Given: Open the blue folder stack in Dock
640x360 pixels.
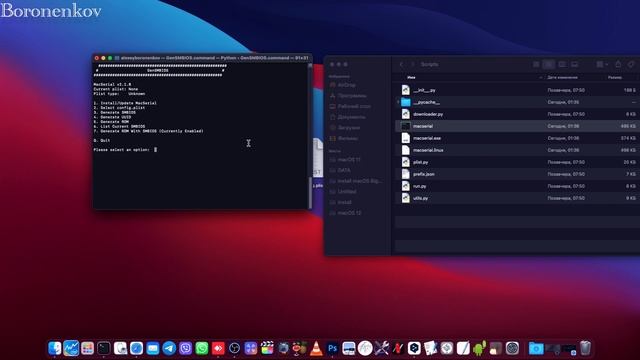Looking at the screenshot, I should (x=536, y=348).
